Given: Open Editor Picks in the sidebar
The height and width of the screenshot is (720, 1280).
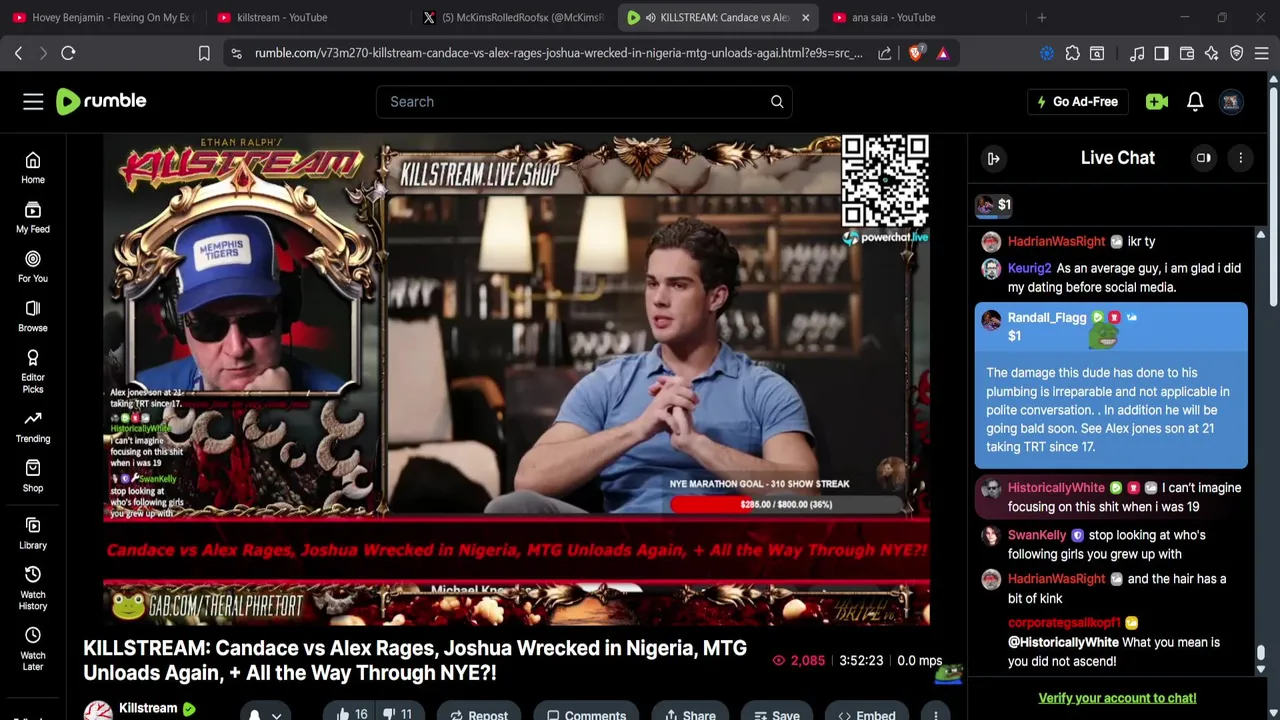Looking at the screenshot, I should (x=33, y=371).
